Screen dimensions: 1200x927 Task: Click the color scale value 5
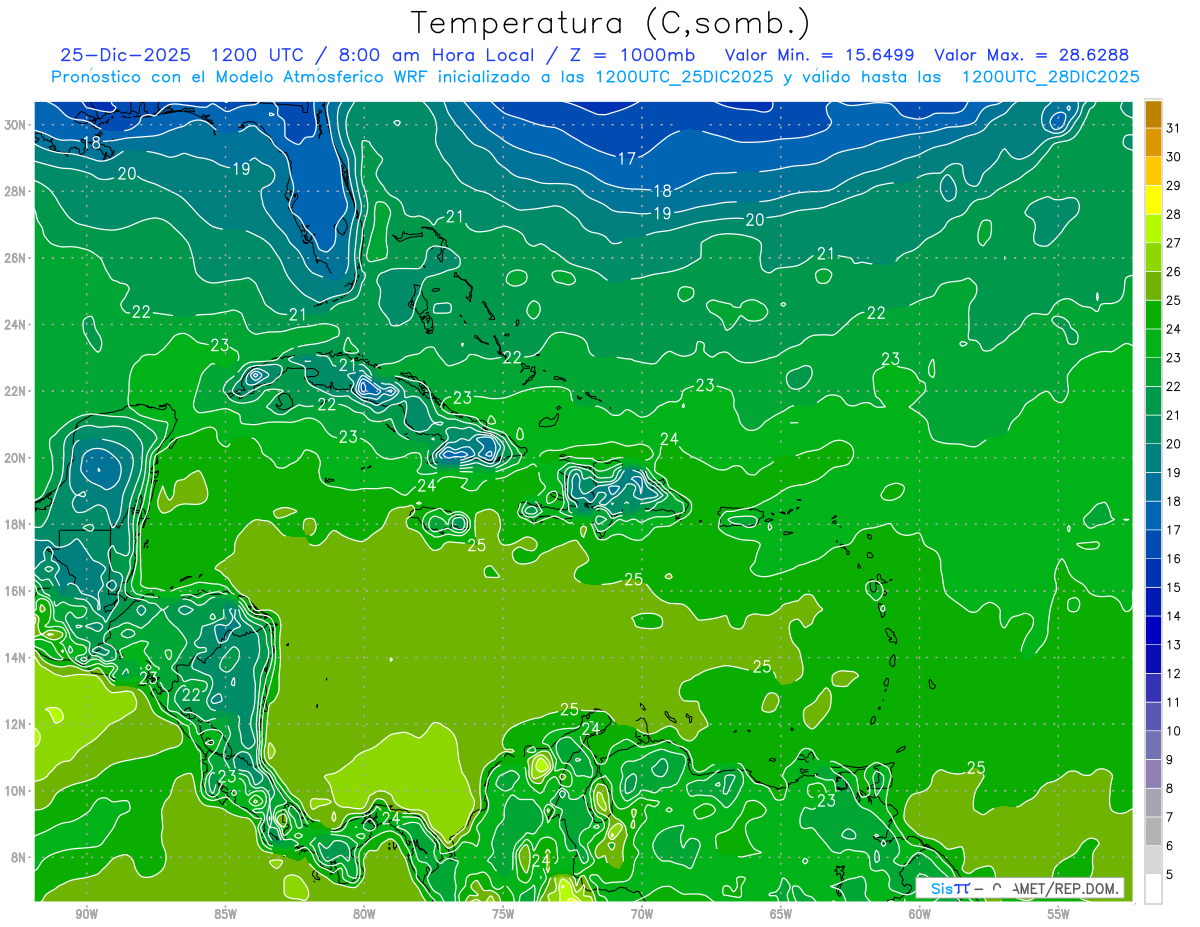(x=1170, y=875)
